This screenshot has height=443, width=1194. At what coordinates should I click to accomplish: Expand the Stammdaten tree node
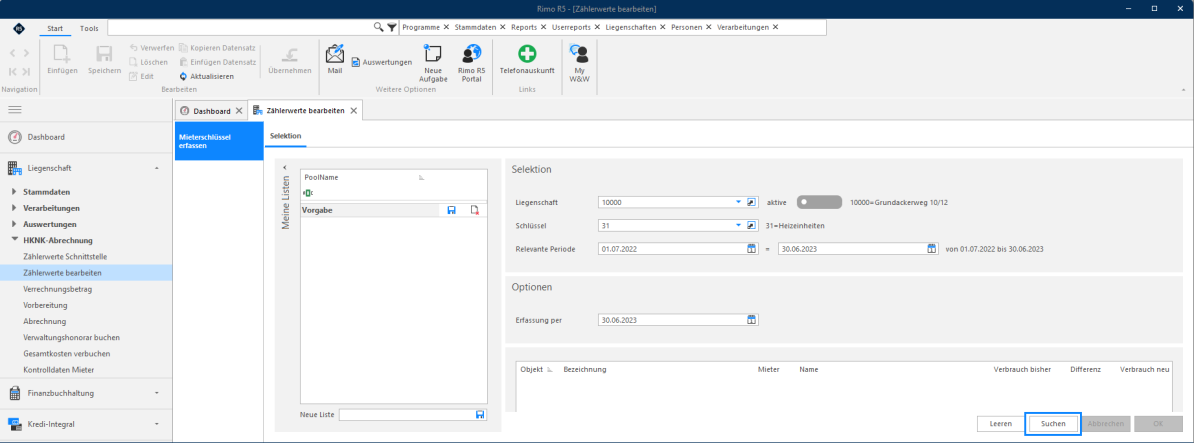coord(14,192)
